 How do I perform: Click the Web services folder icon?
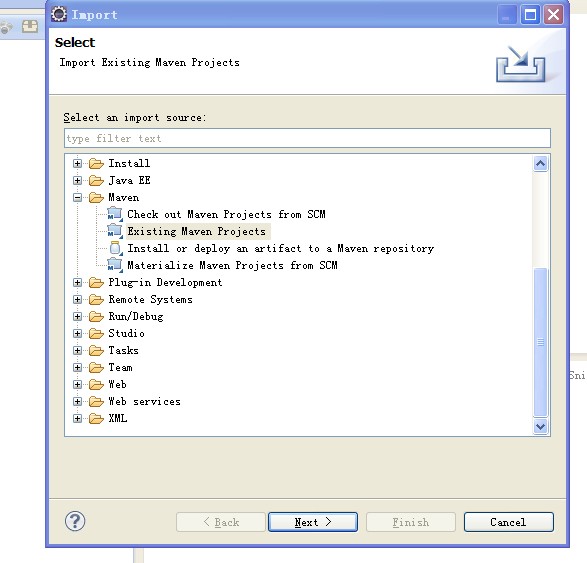click(x=96, y=402)
